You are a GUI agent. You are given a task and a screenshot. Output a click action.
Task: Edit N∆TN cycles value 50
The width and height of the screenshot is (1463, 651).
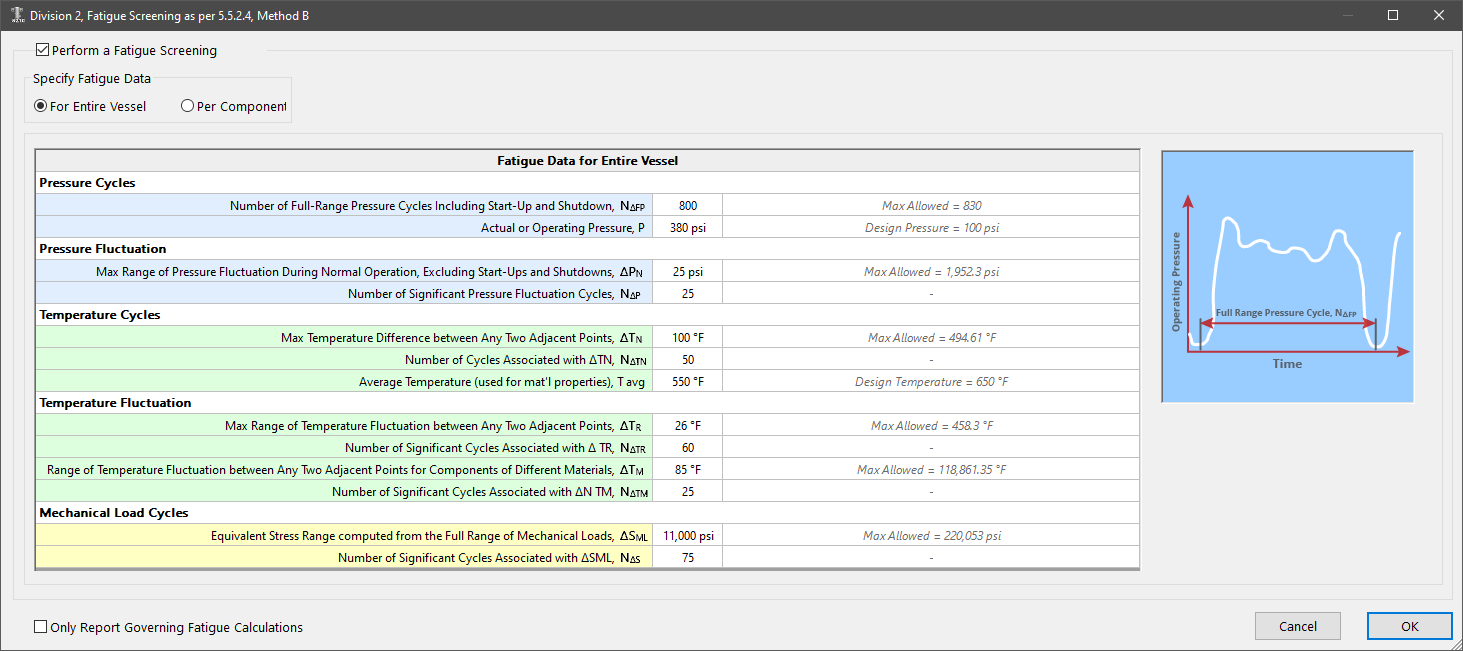687,359
